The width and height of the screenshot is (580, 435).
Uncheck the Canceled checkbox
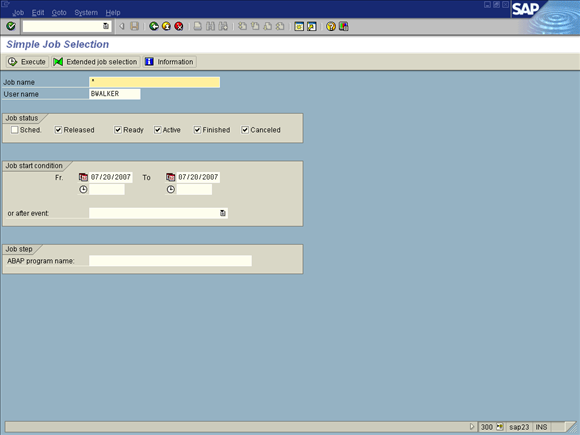tap(245, 130)
